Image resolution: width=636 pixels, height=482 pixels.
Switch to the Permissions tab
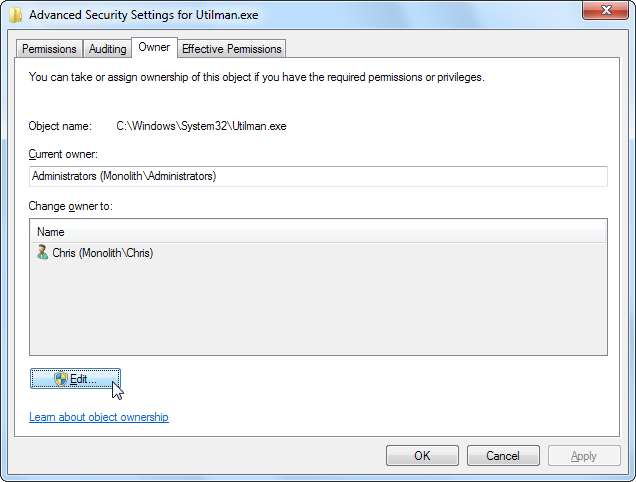(49, 48)
